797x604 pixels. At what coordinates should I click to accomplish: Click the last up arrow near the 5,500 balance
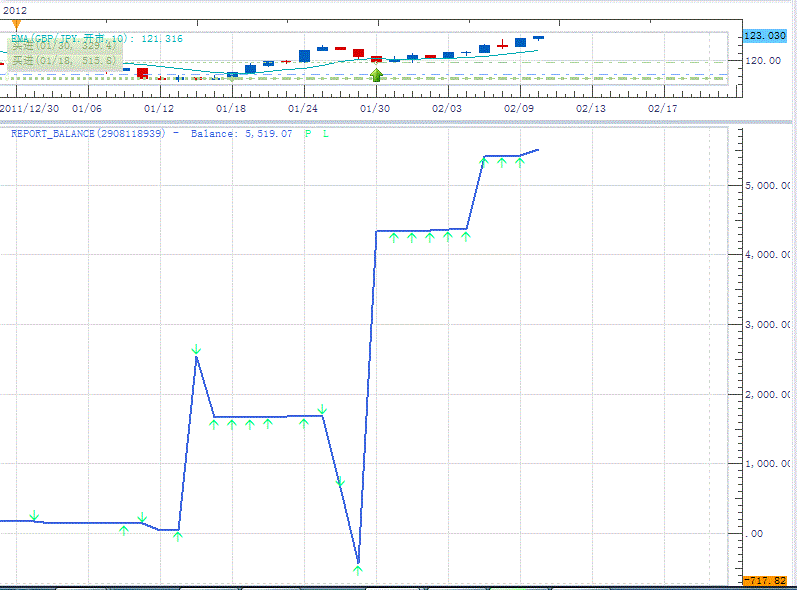pyautogui.click(x=520, y=162)
